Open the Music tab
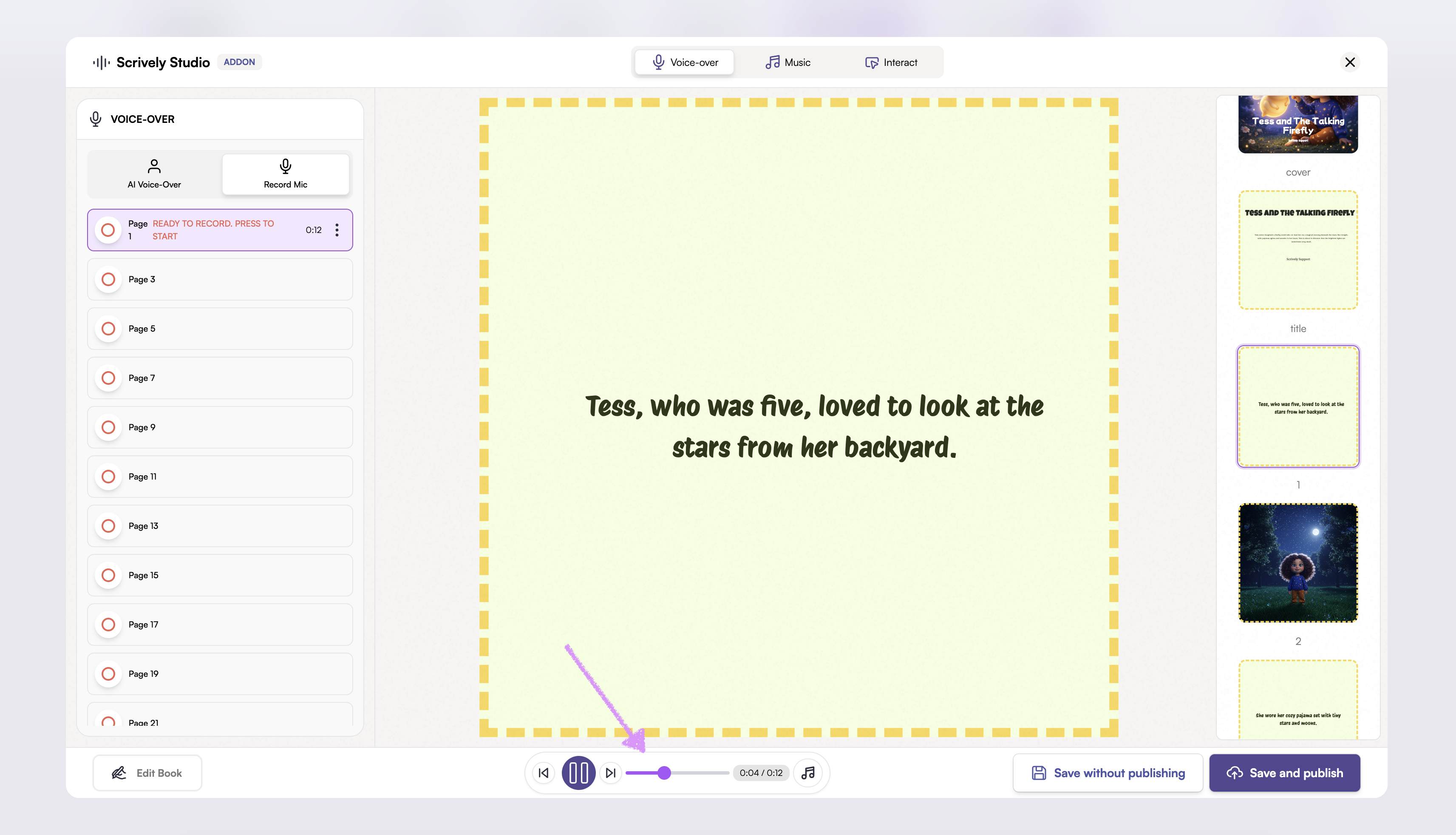This screenshot has height=835, width=1456. [x=788, y=62]
